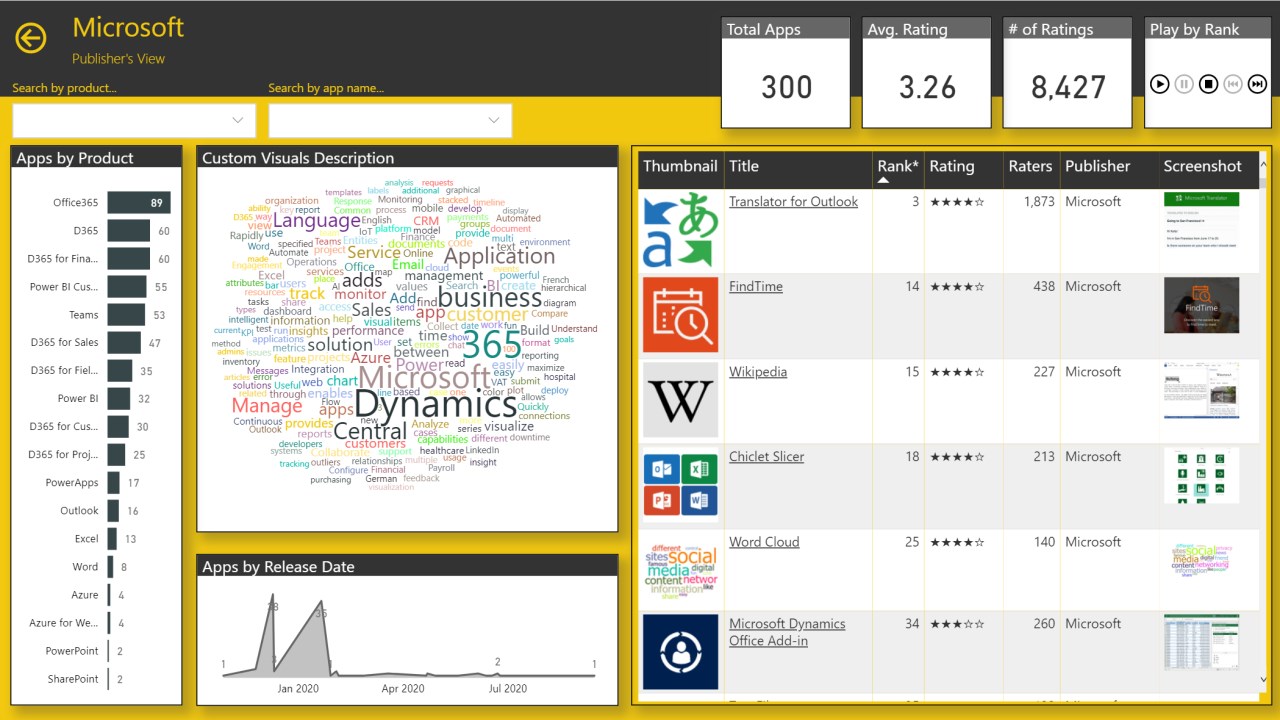Viewport: 1280px width, 720px height.
Task: Click the Avg. Rating card value 3.26
Action: (x=927, y=87)
